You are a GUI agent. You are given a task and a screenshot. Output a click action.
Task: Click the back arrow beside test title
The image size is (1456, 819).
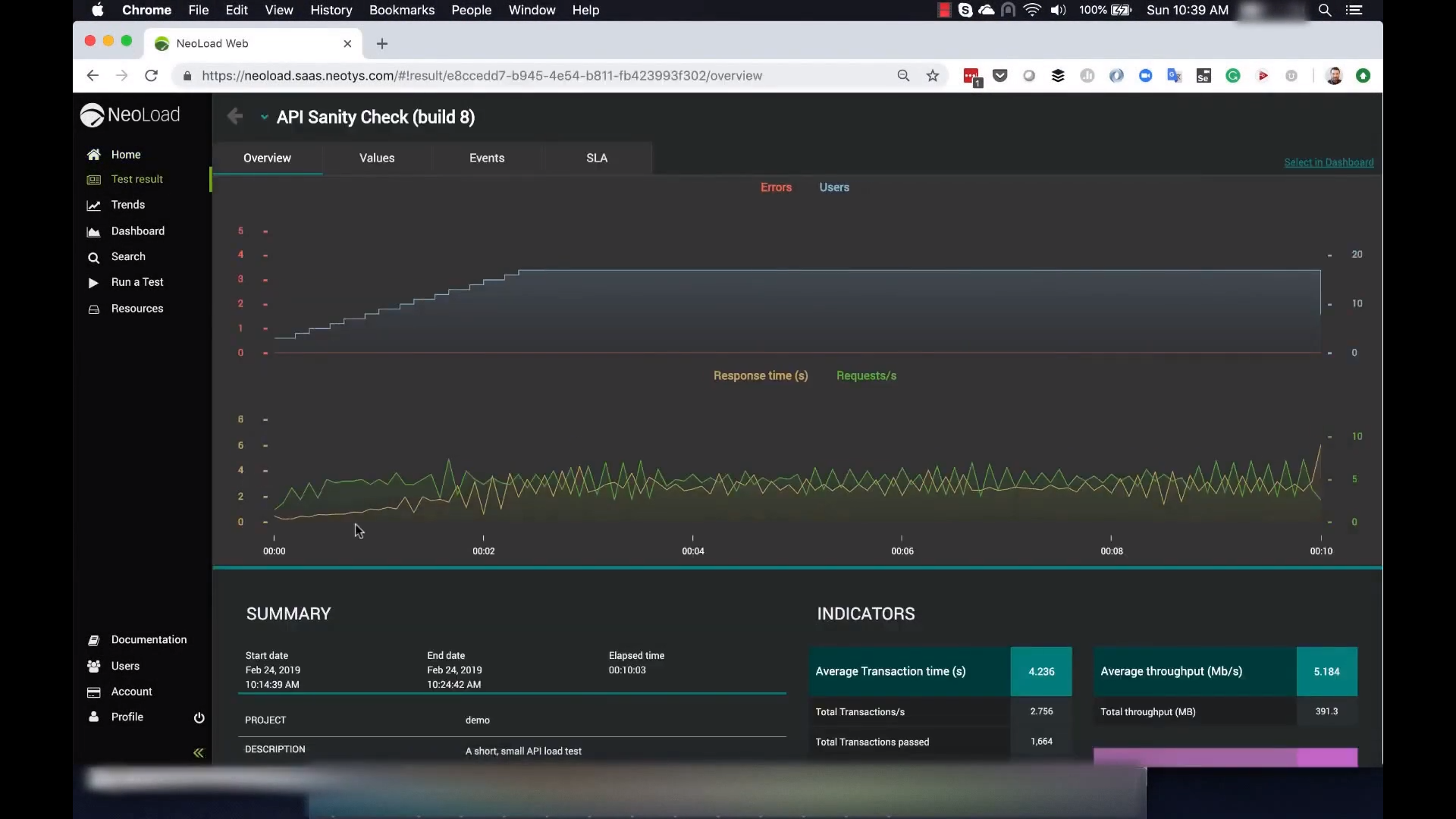click(235, 117)
